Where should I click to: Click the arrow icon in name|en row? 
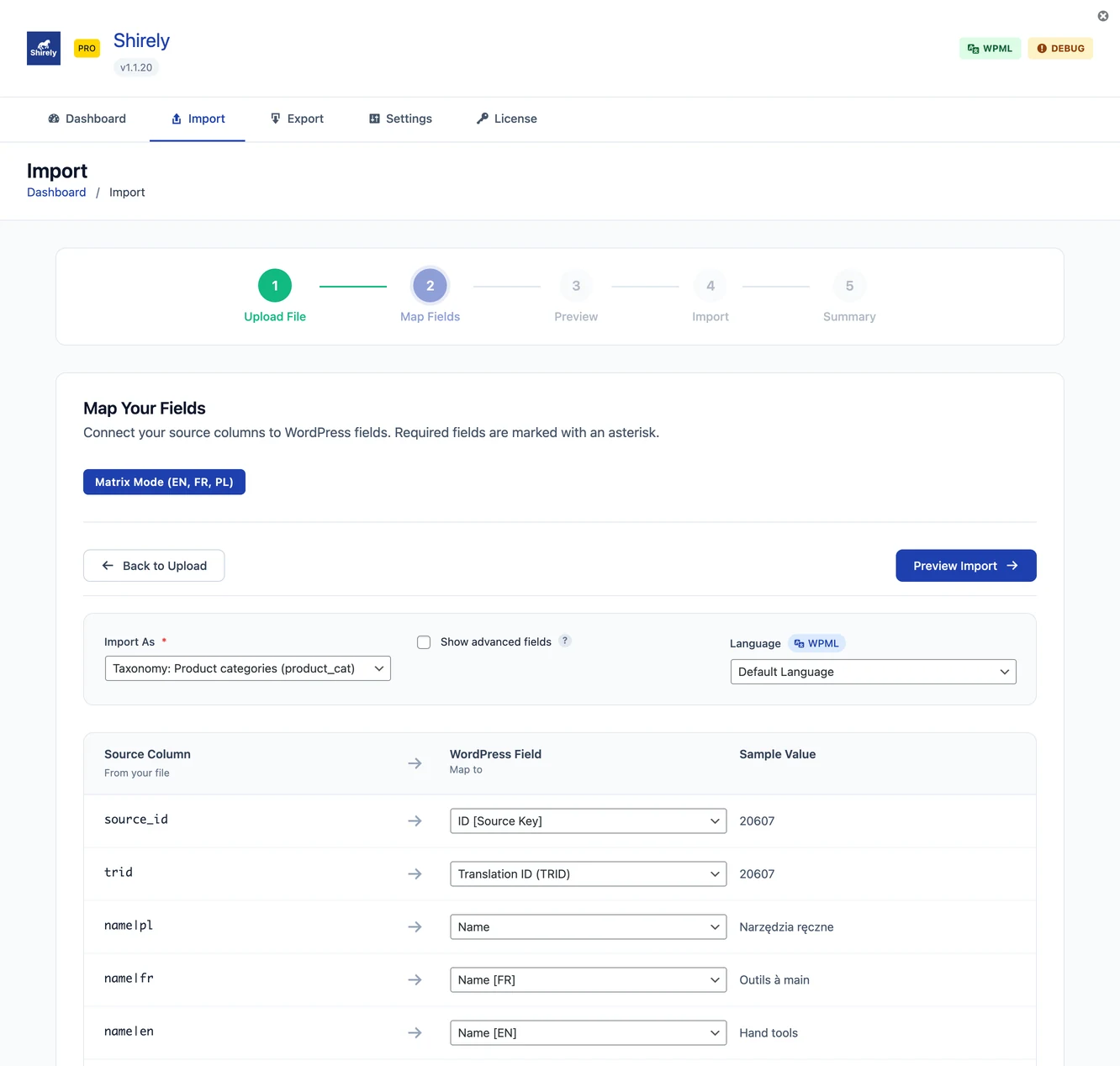coord(415,1032)
